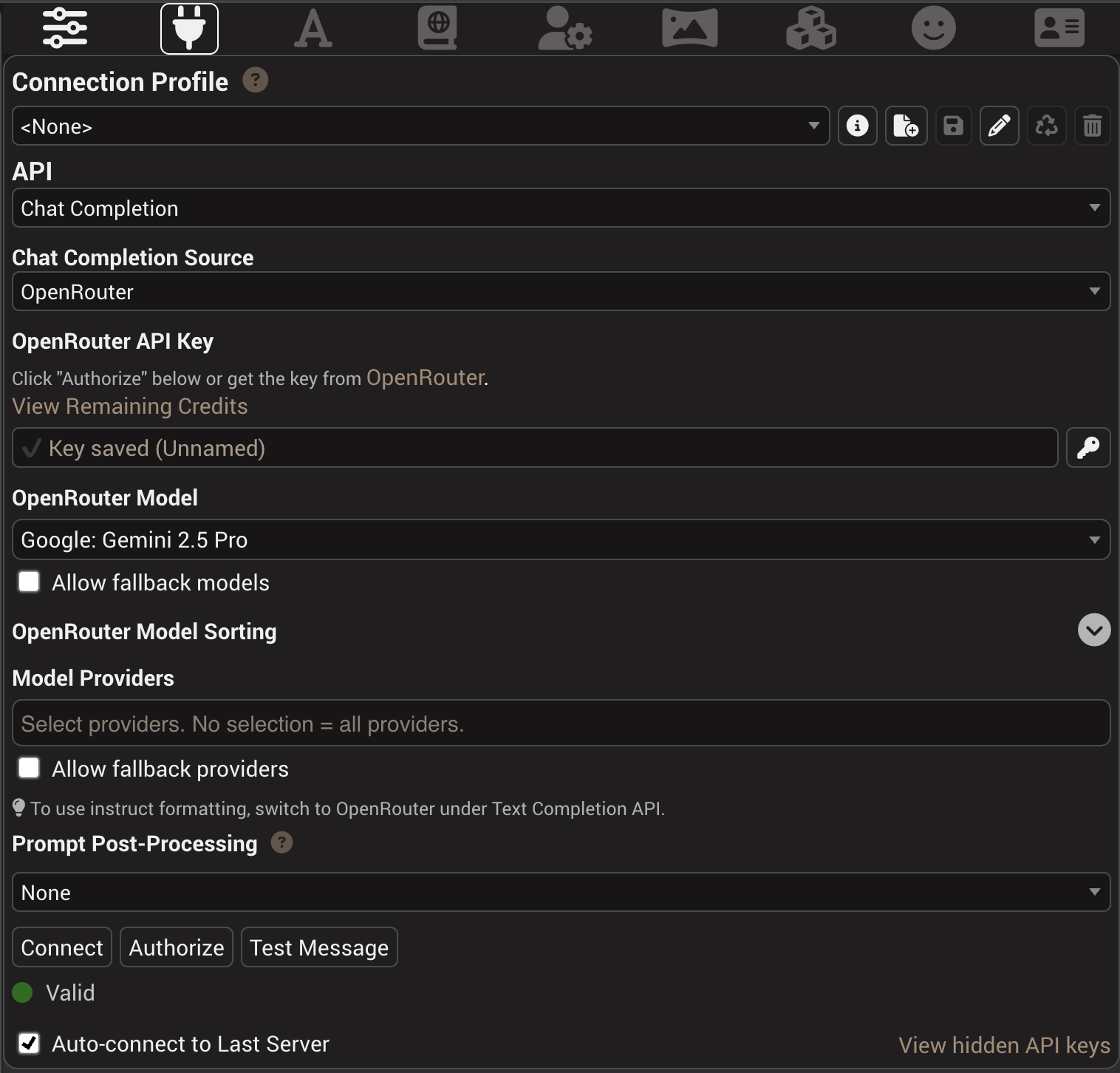Enable Allow fallback providers
Image resolution: width=1120 pixels, height=1073 pixels.
click(x=29, y=768)
